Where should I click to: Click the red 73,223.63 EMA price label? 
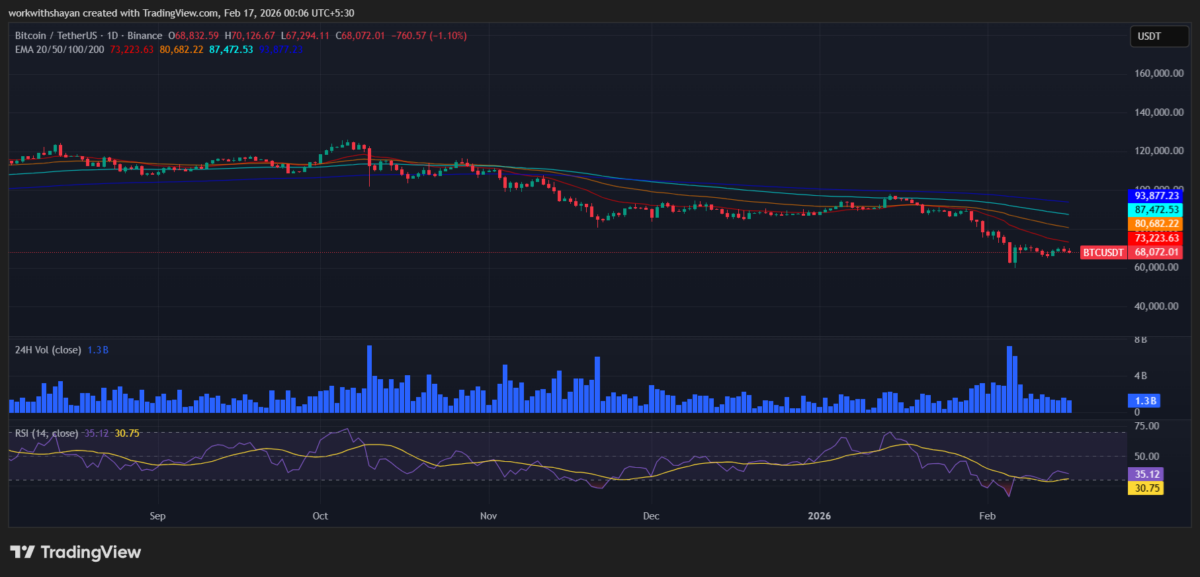pos(1156,238)
